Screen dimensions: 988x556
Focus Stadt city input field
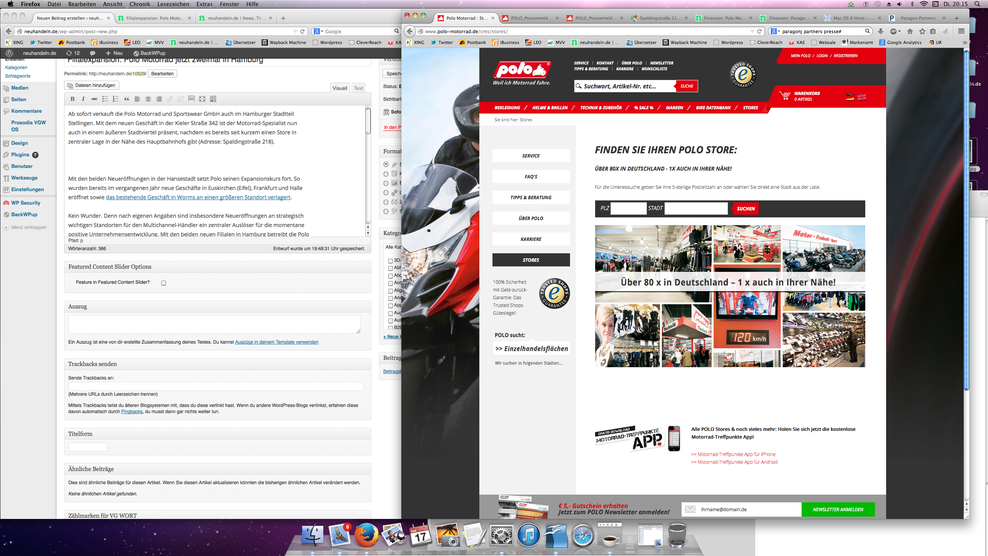pyautogui.click(x=696, y=208)
